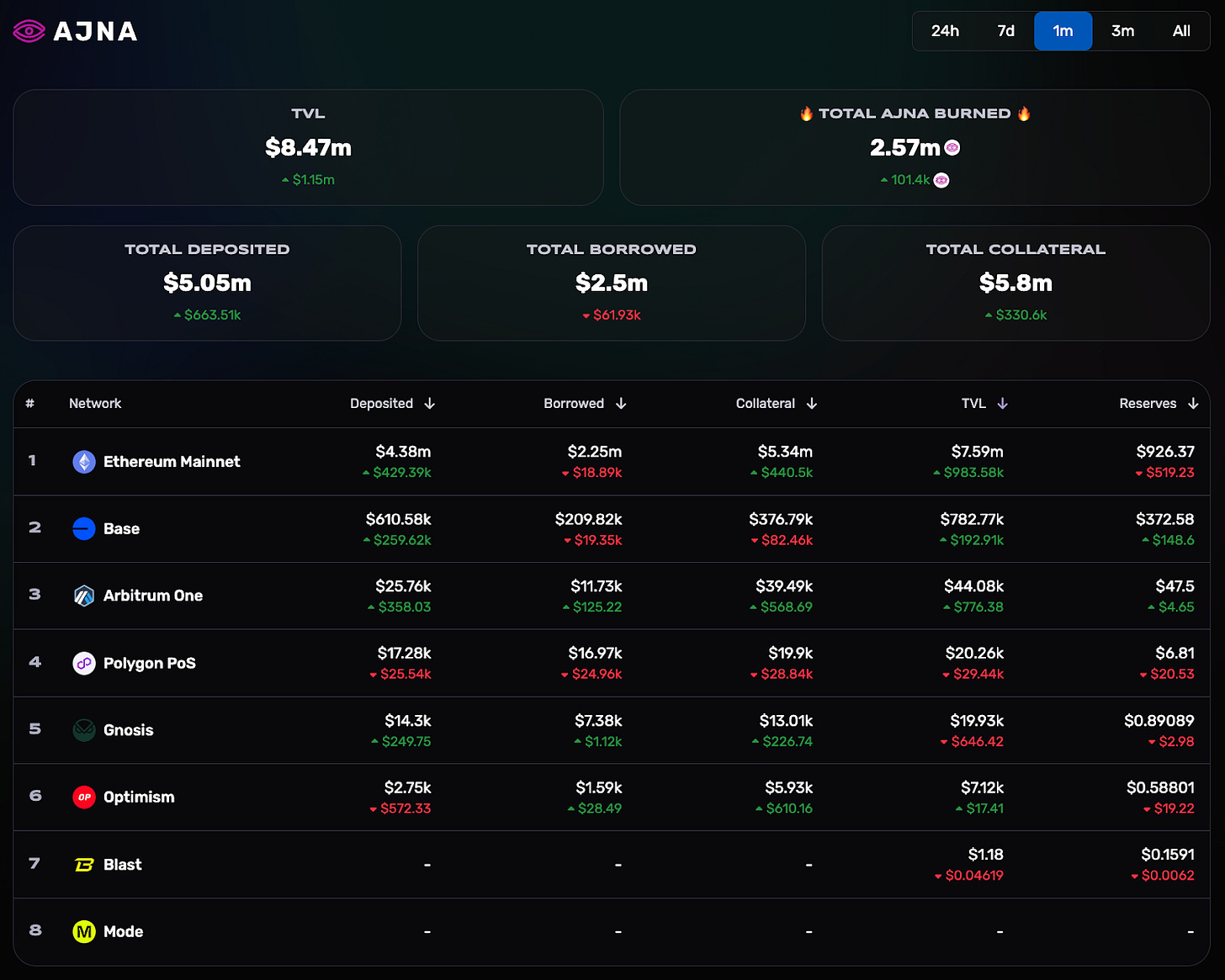
Task: Click Base TVL value $782.77k
Action: pos(972,520)
